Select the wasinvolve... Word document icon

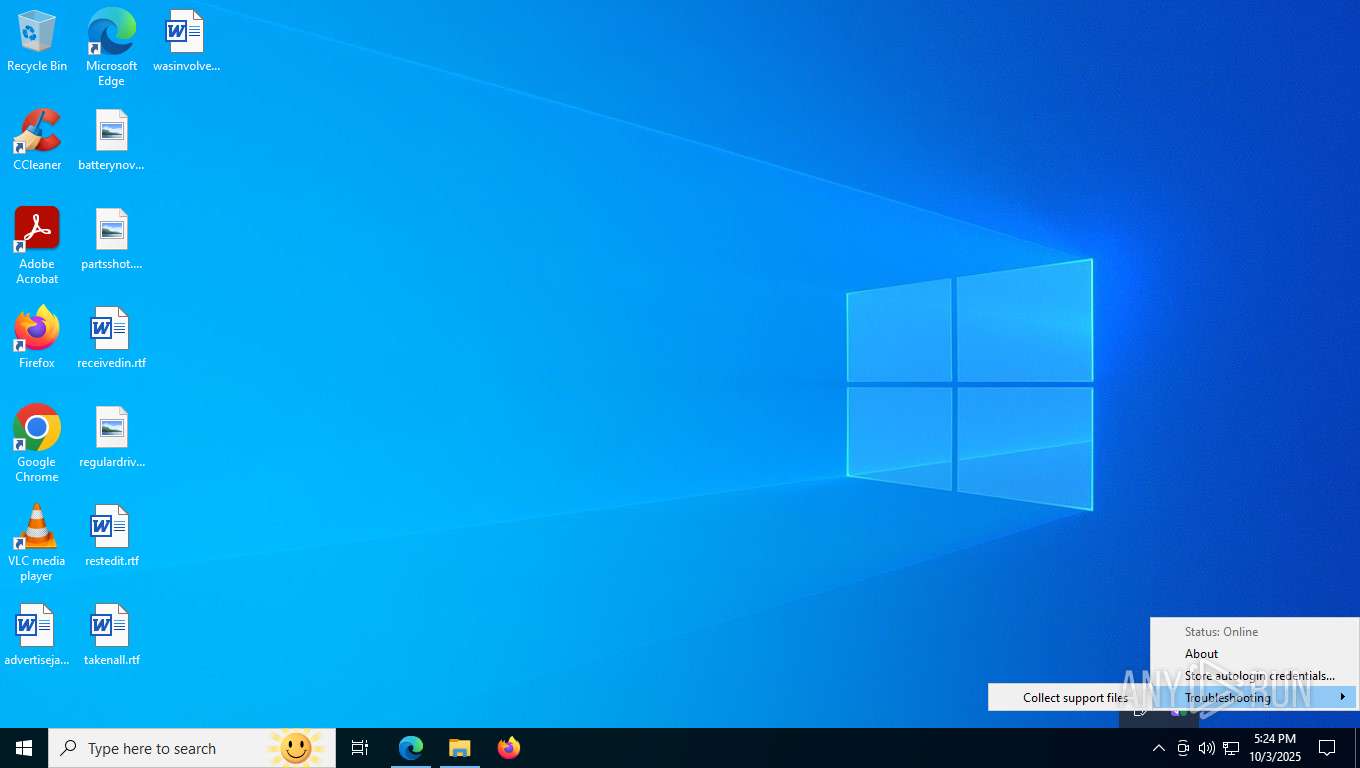(186, 42)
